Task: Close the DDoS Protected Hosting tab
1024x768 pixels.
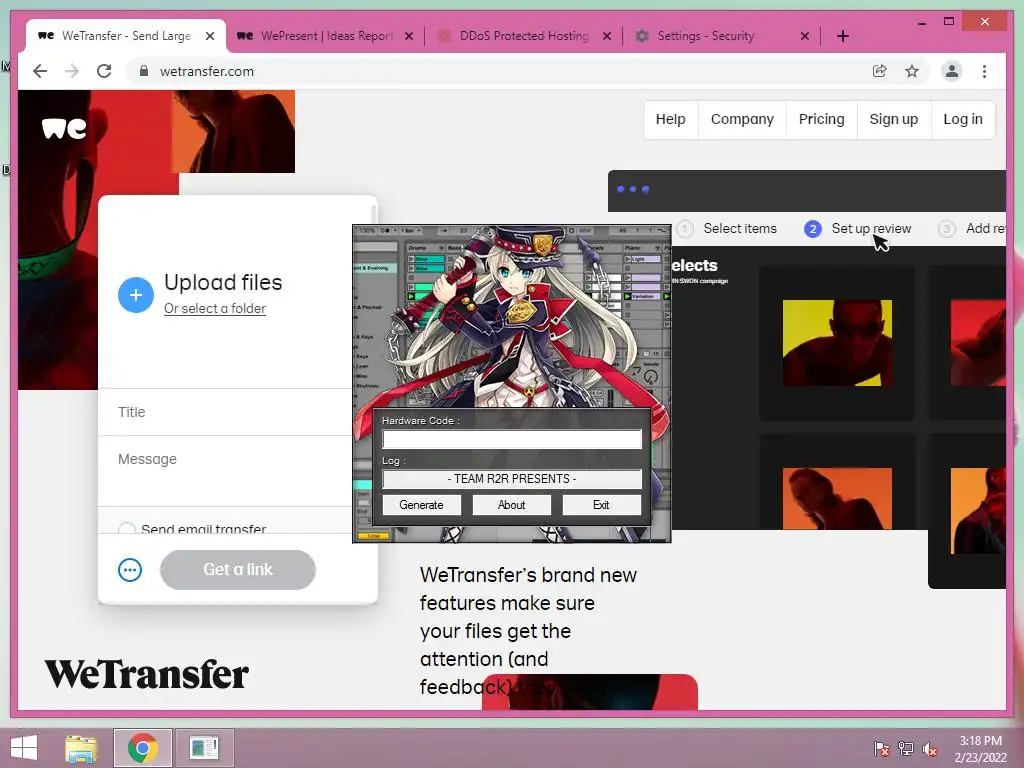Action: tap(607, 36)
